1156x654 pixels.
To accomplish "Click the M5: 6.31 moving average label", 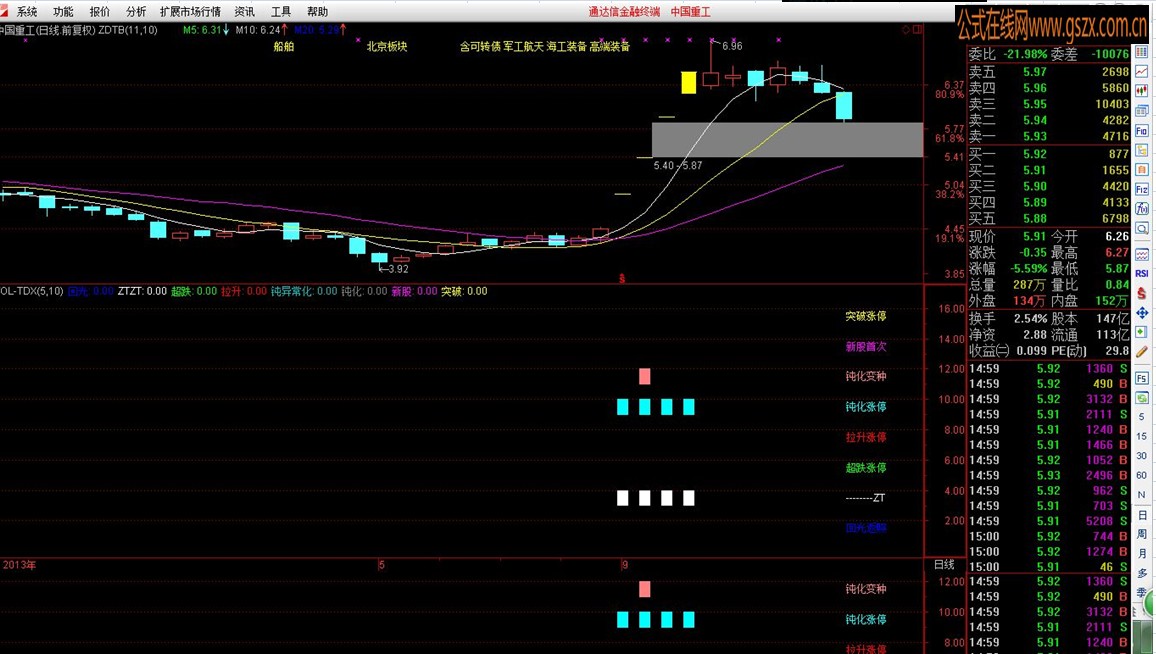I will [206, 30].
